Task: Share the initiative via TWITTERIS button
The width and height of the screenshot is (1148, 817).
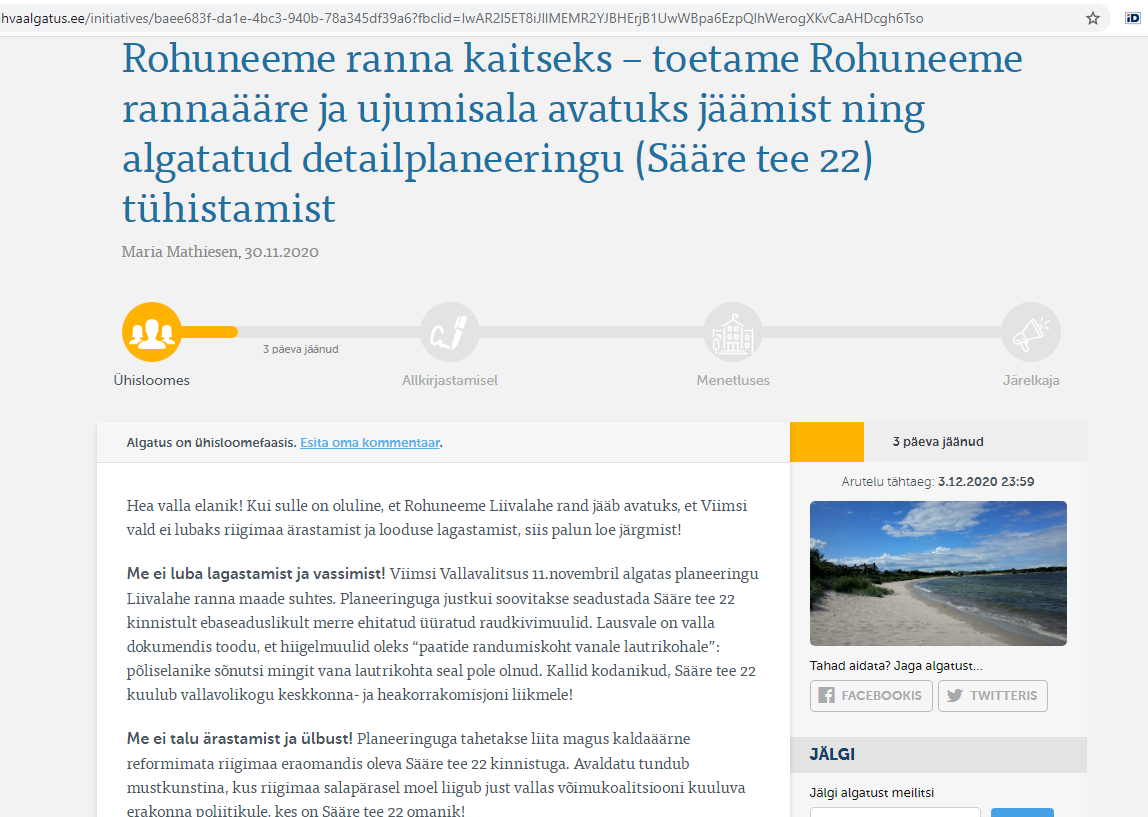Action: pyautogui.click(x=993, y=695)
